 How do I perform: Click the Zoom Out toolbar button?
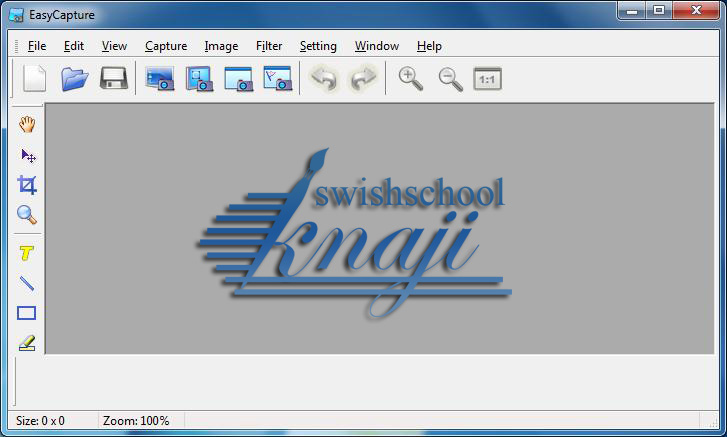point(450,79)
